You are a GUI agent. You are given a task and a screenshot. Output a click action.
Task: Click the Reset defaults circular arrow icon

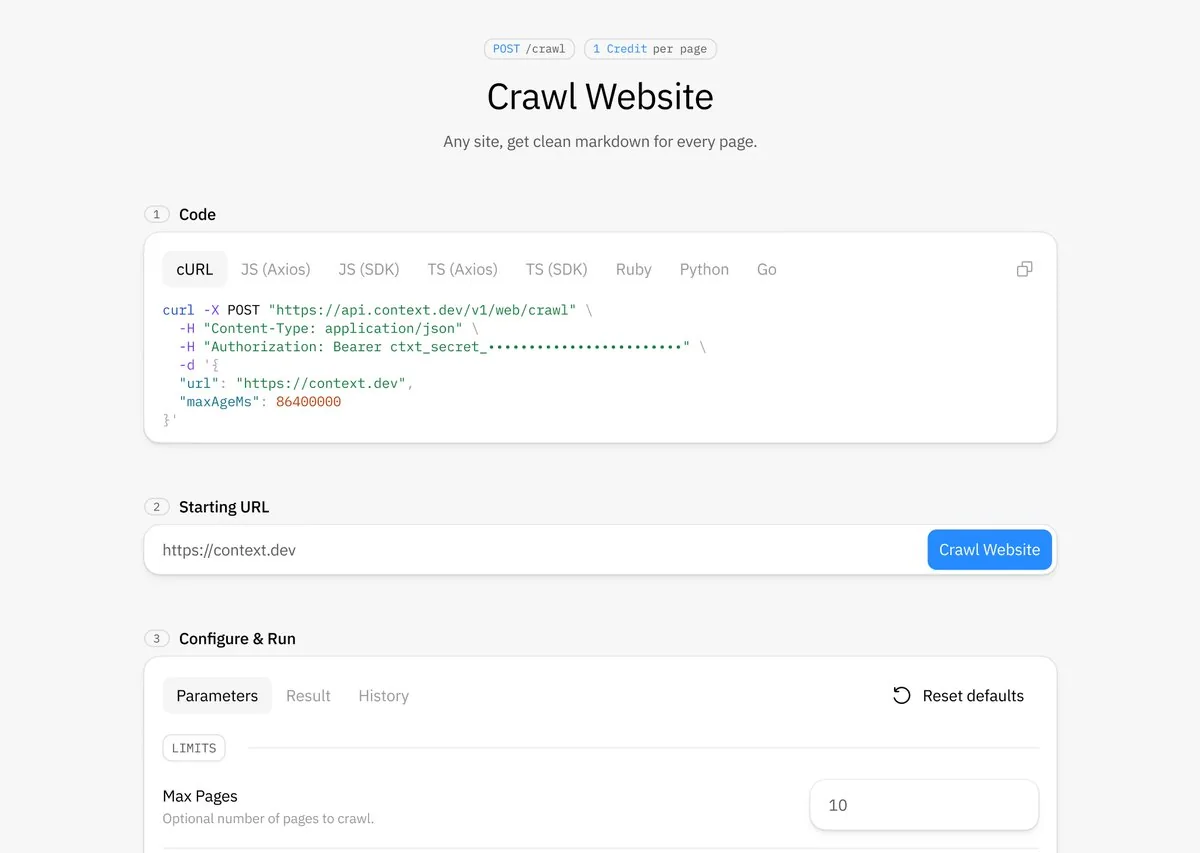click(x=902, y=695)
